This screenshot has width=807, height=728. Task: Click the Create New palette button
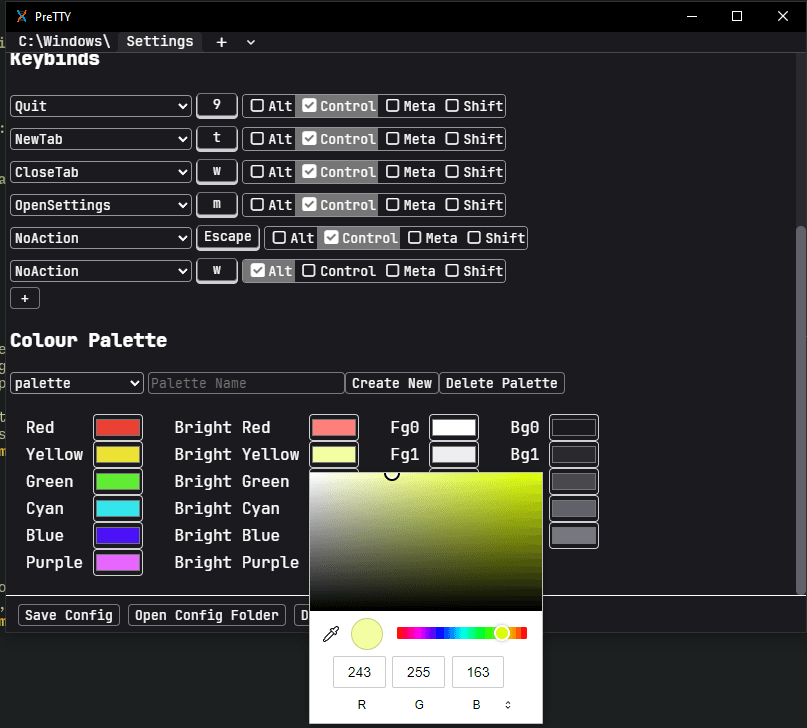point(391,383)
